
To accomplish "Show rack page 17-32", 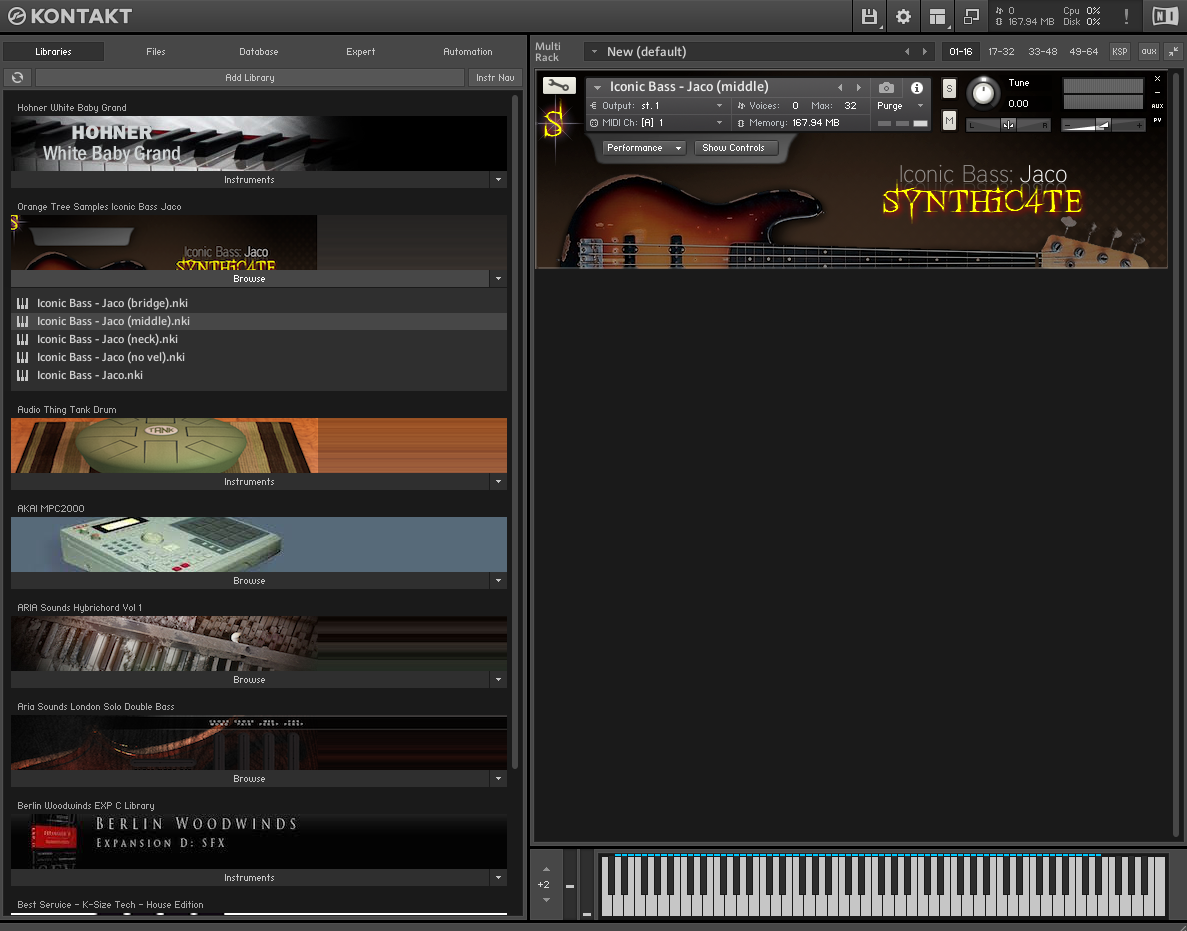I will [x=1001, y=51].
